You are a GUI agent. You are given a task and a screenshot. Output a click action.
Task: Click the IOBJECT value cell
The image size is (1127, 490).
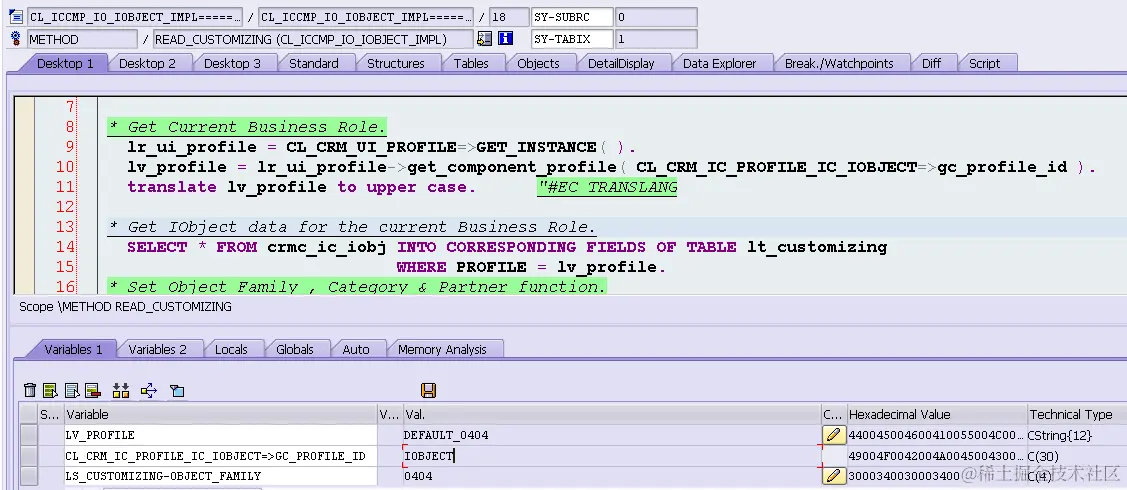tap(612, 456)
